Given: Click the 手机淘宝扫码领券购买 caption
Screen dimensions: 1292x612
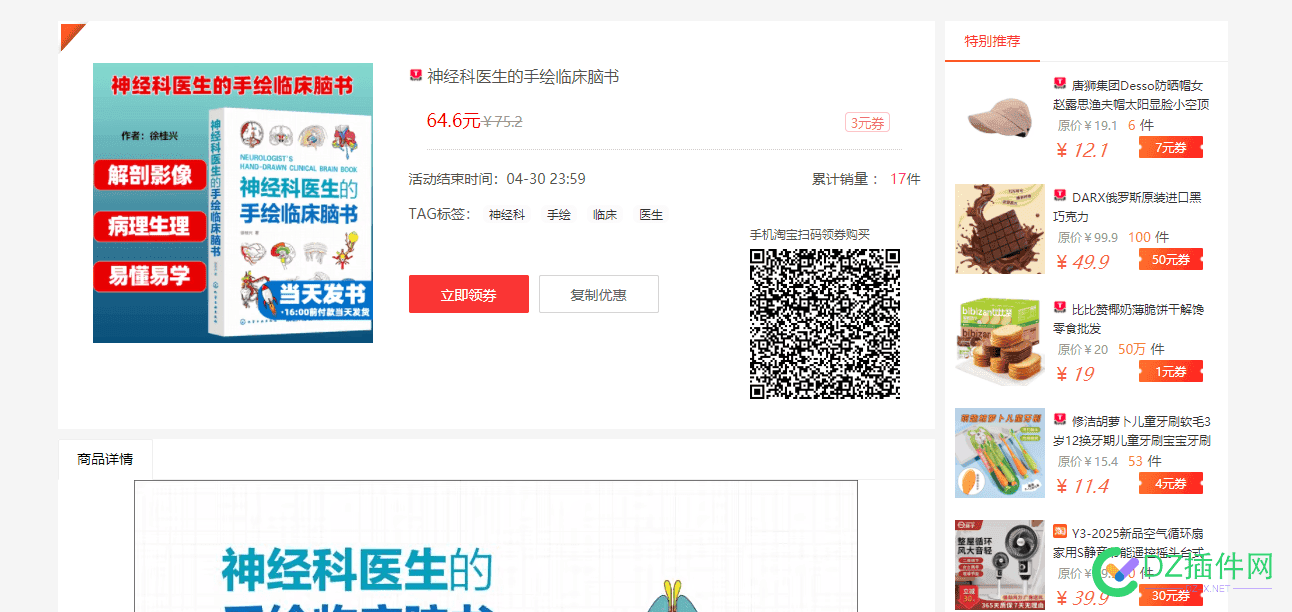Looking at the screenshot, I should [x=810, y=235].
